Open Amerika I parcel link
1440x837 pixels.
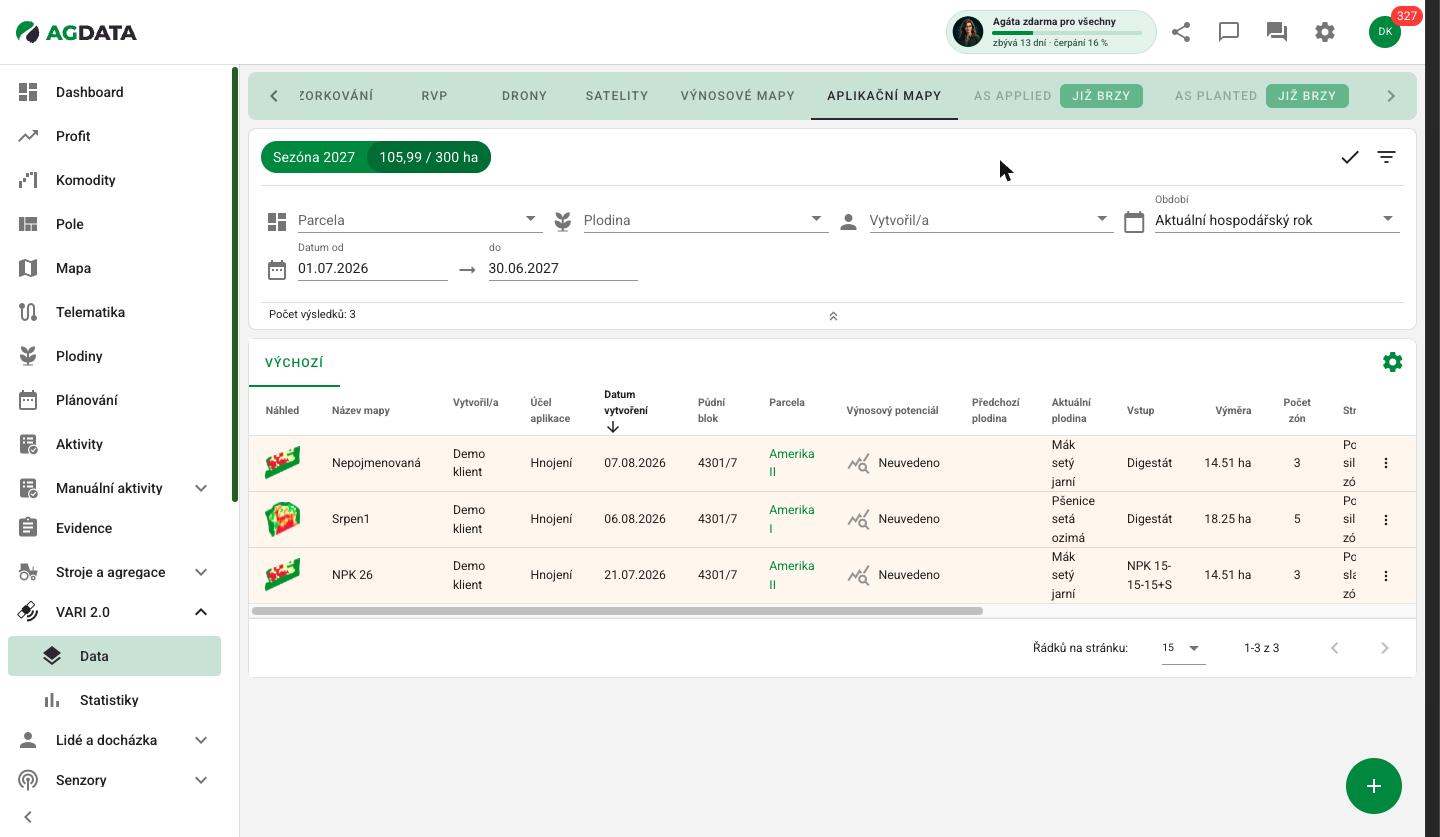click(791, 519)
